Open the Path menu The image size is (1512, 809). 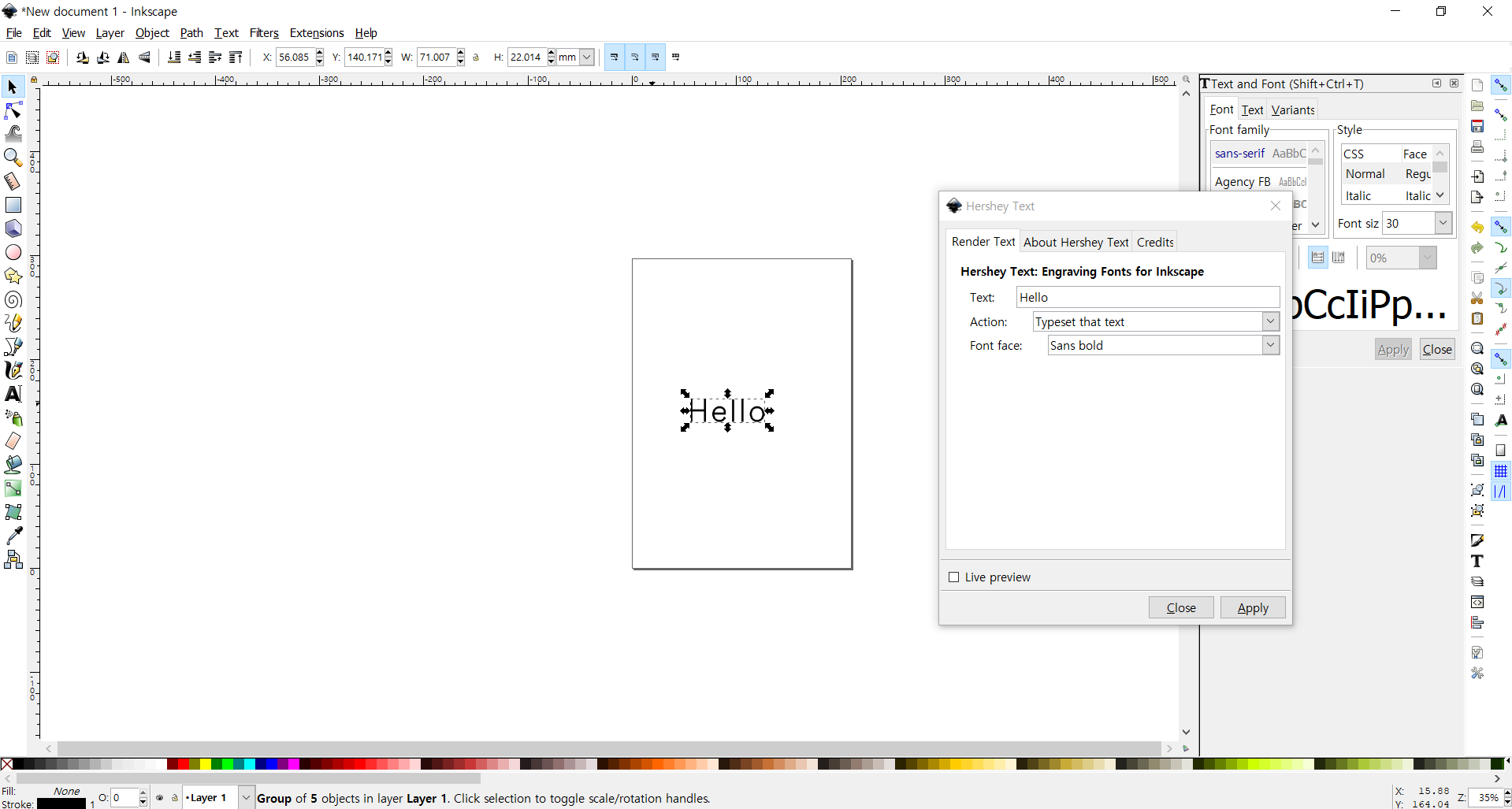pyautogui.click(x=191, y=33)
